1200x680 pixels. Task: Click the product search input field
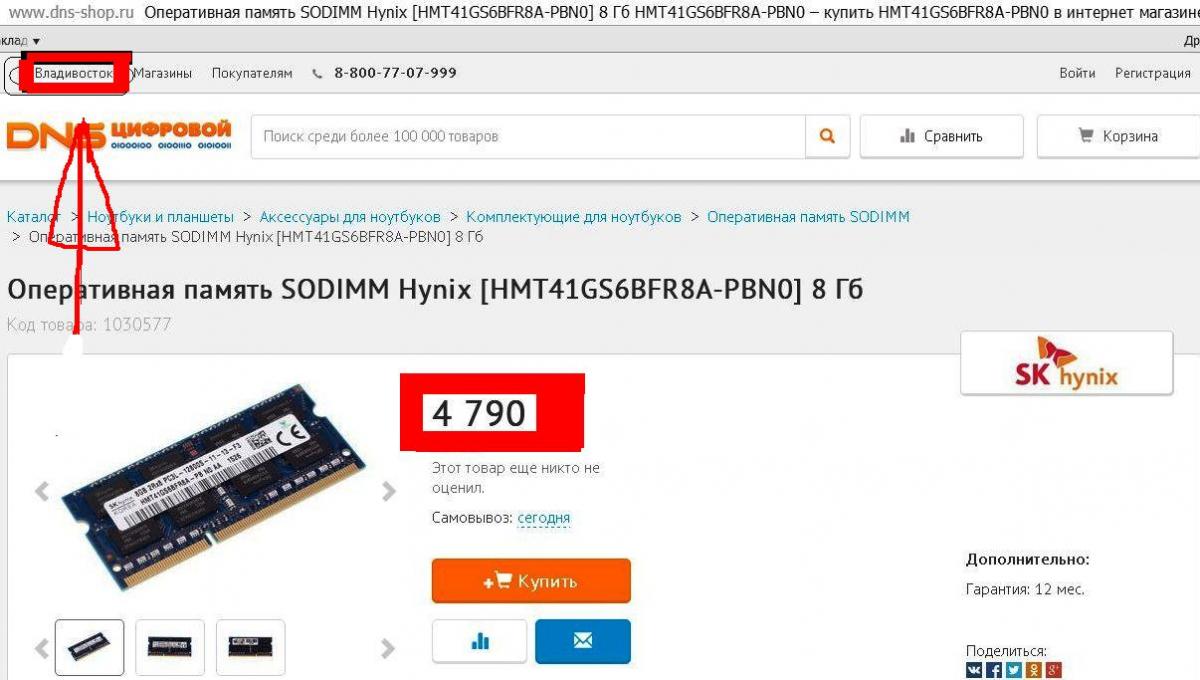point(528,136)
